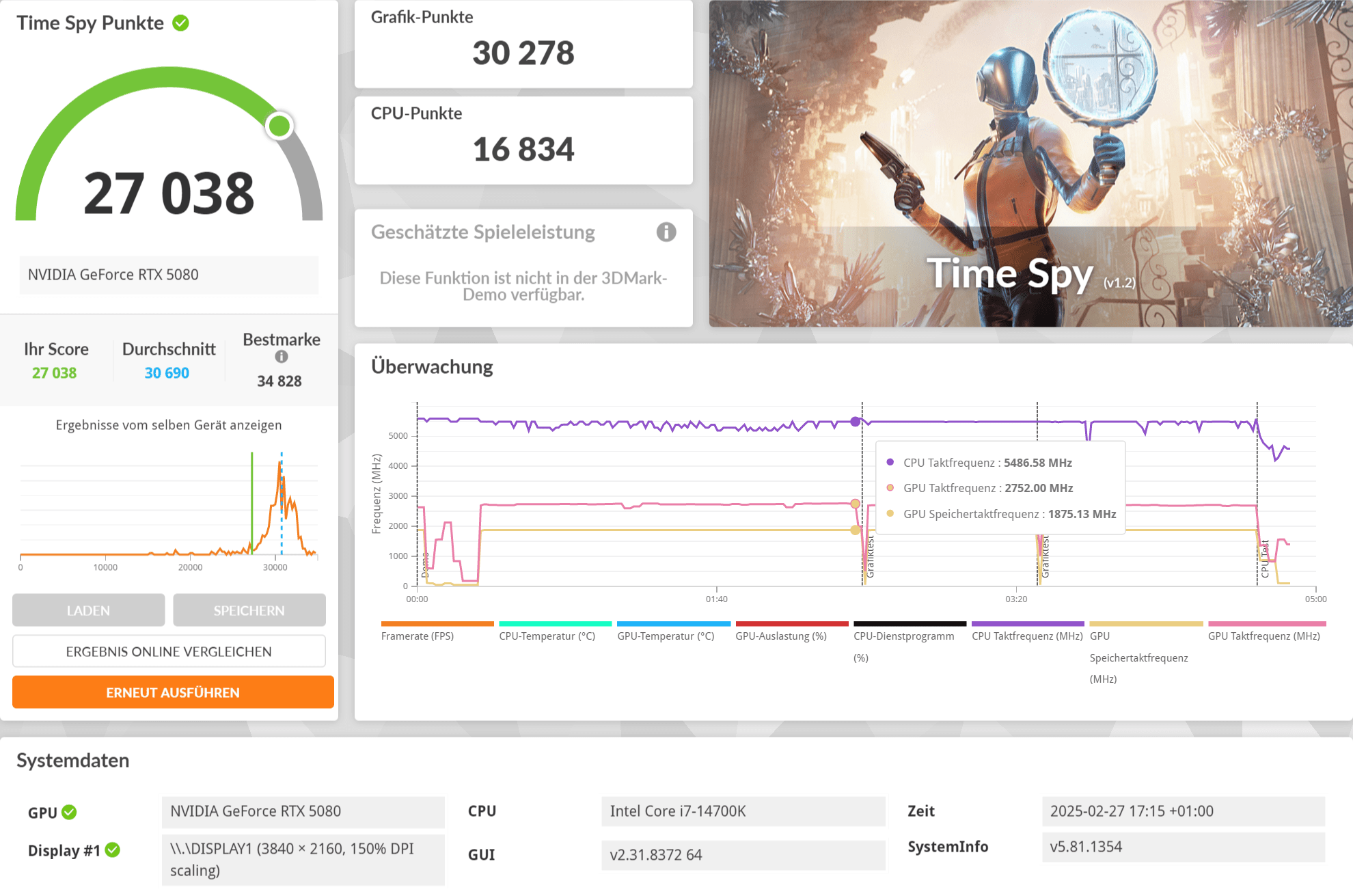Hide the GPU-Auslastung chart series

[x=780, y=636]
